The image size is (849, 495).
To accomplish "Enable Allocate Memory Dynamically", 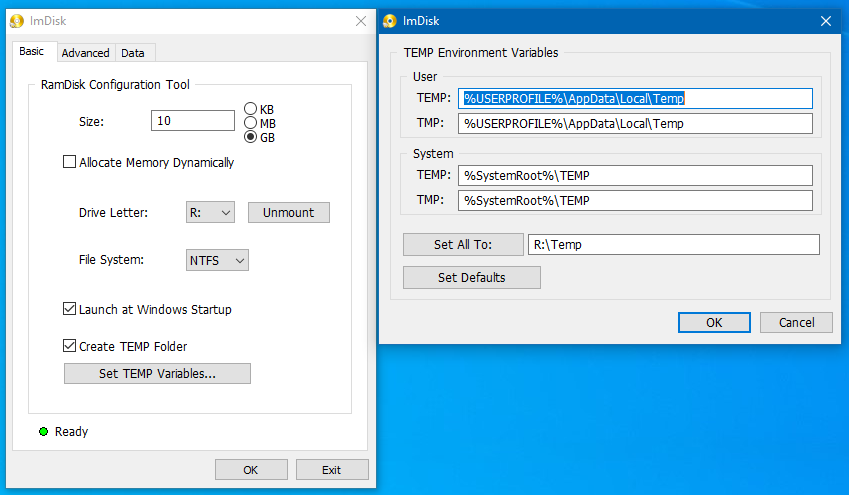I will [69, 162].
